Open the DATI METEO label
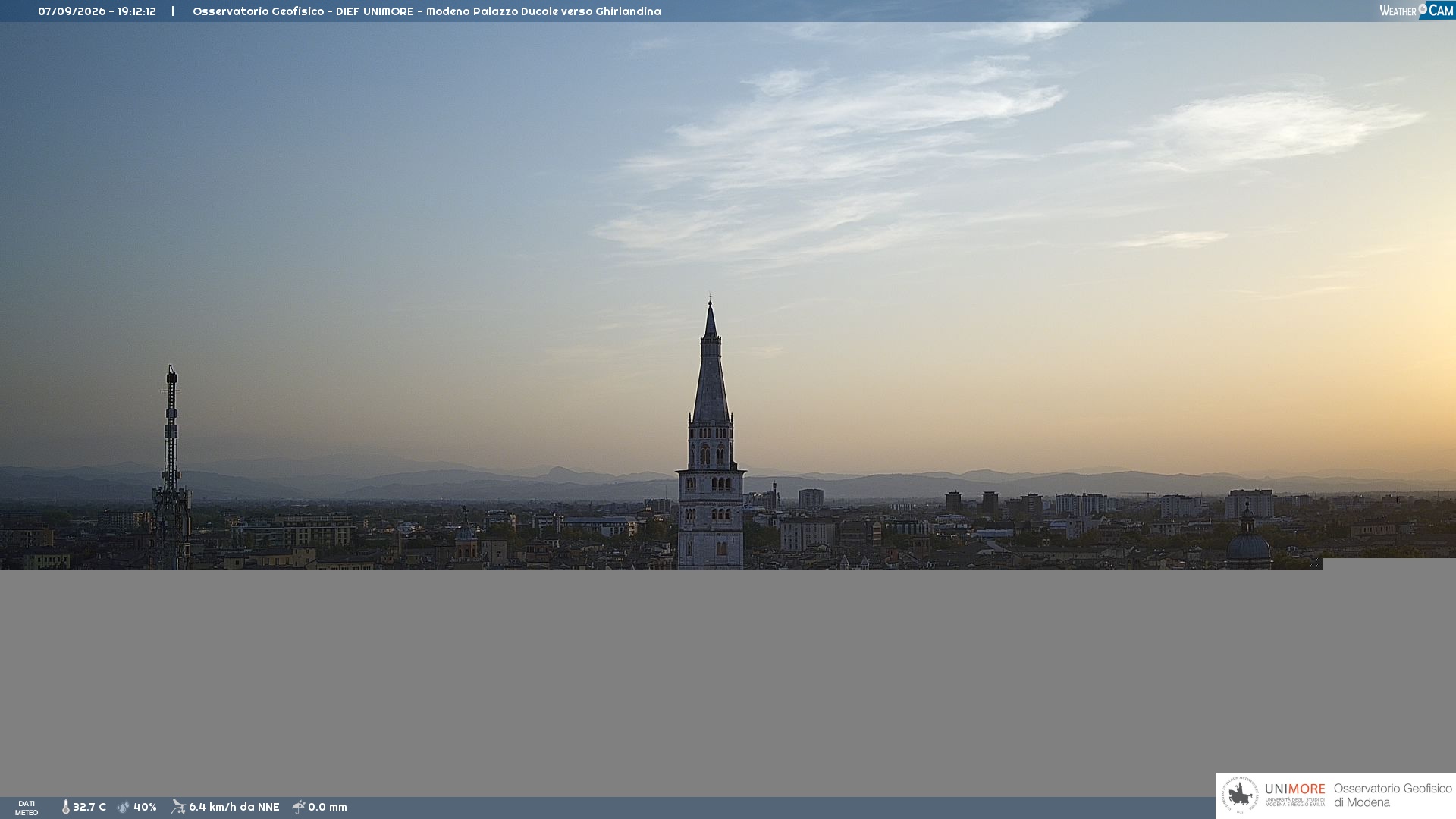The width and height of the screenshot is (1456, 819). [x=27, y=808]
